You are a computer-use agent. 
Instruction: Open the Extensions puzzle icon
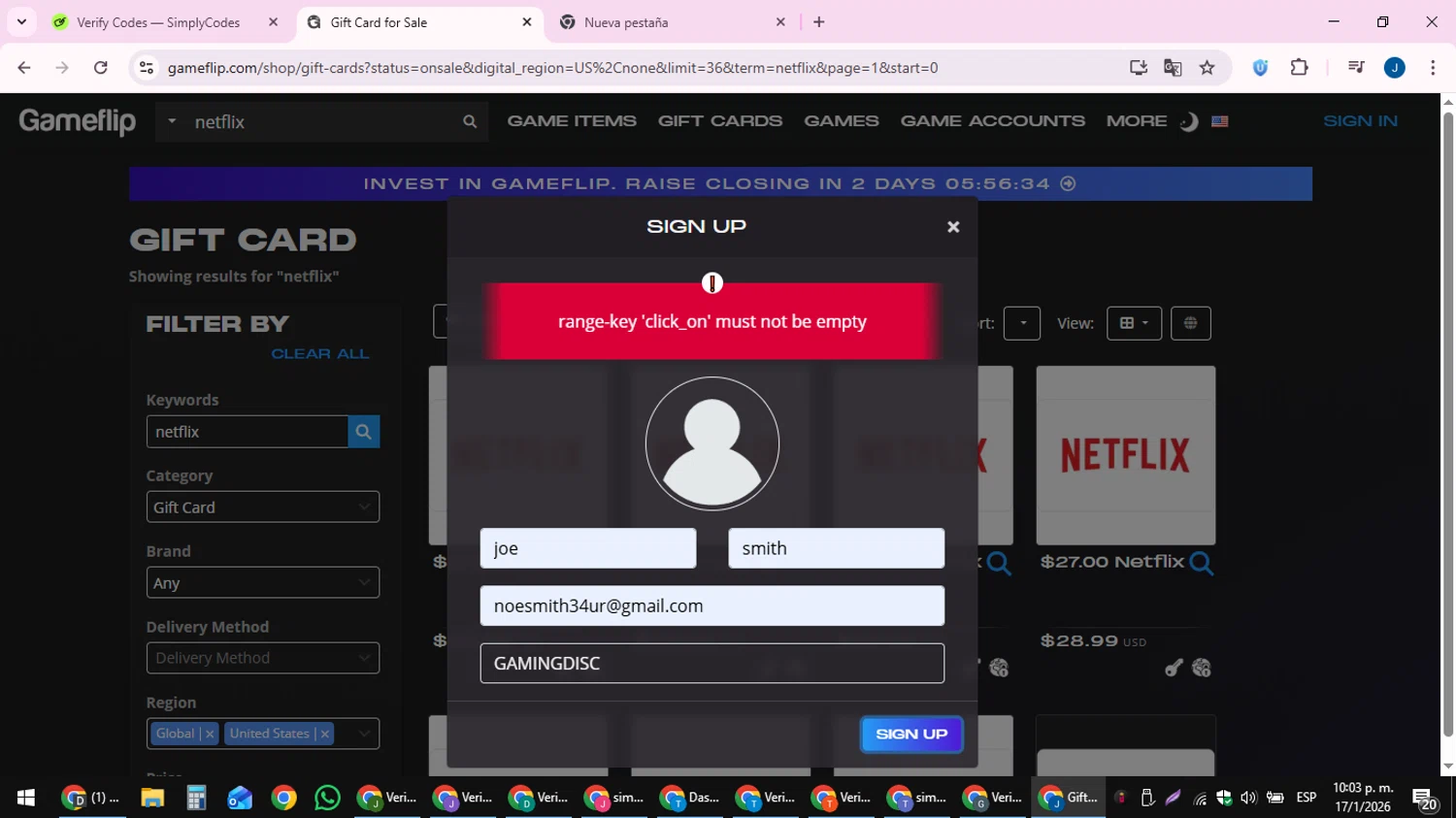1299,68
